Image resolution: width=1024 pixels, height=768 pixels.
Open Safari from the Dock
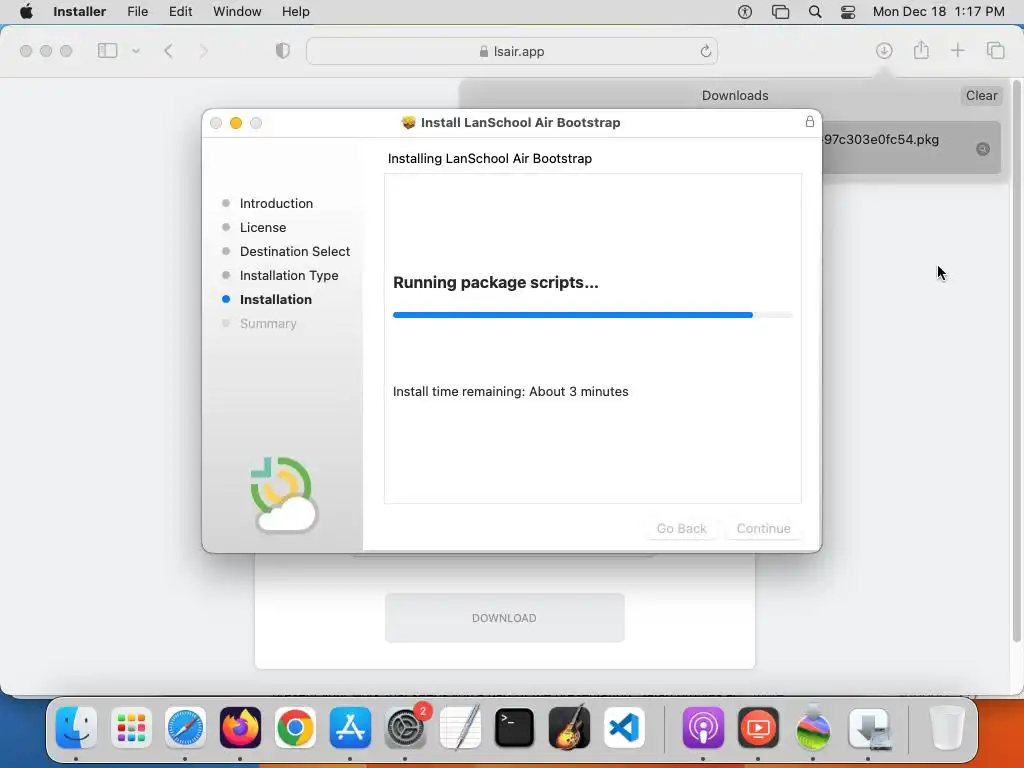point(185,727)
